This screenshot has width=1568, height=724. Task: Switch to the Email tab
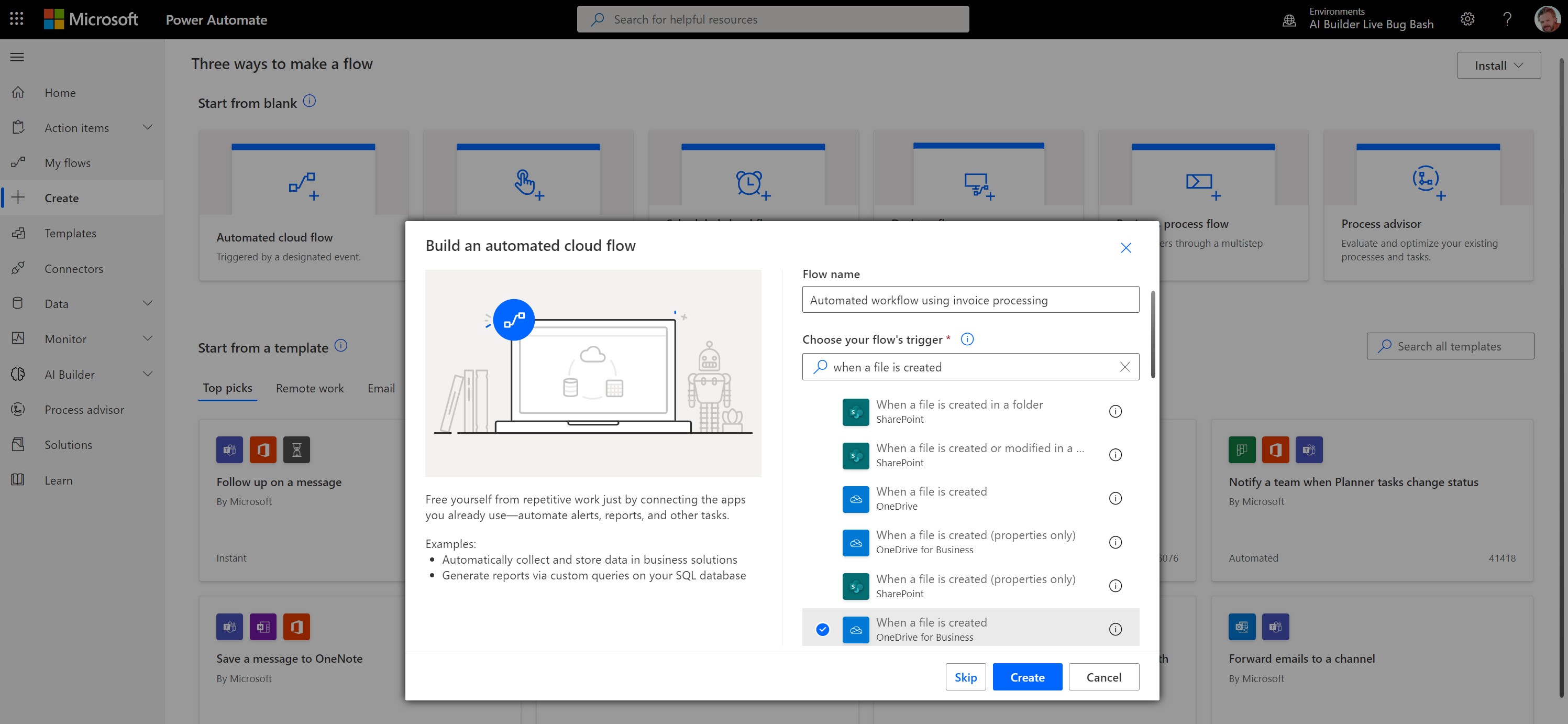[x=381, y=388]
